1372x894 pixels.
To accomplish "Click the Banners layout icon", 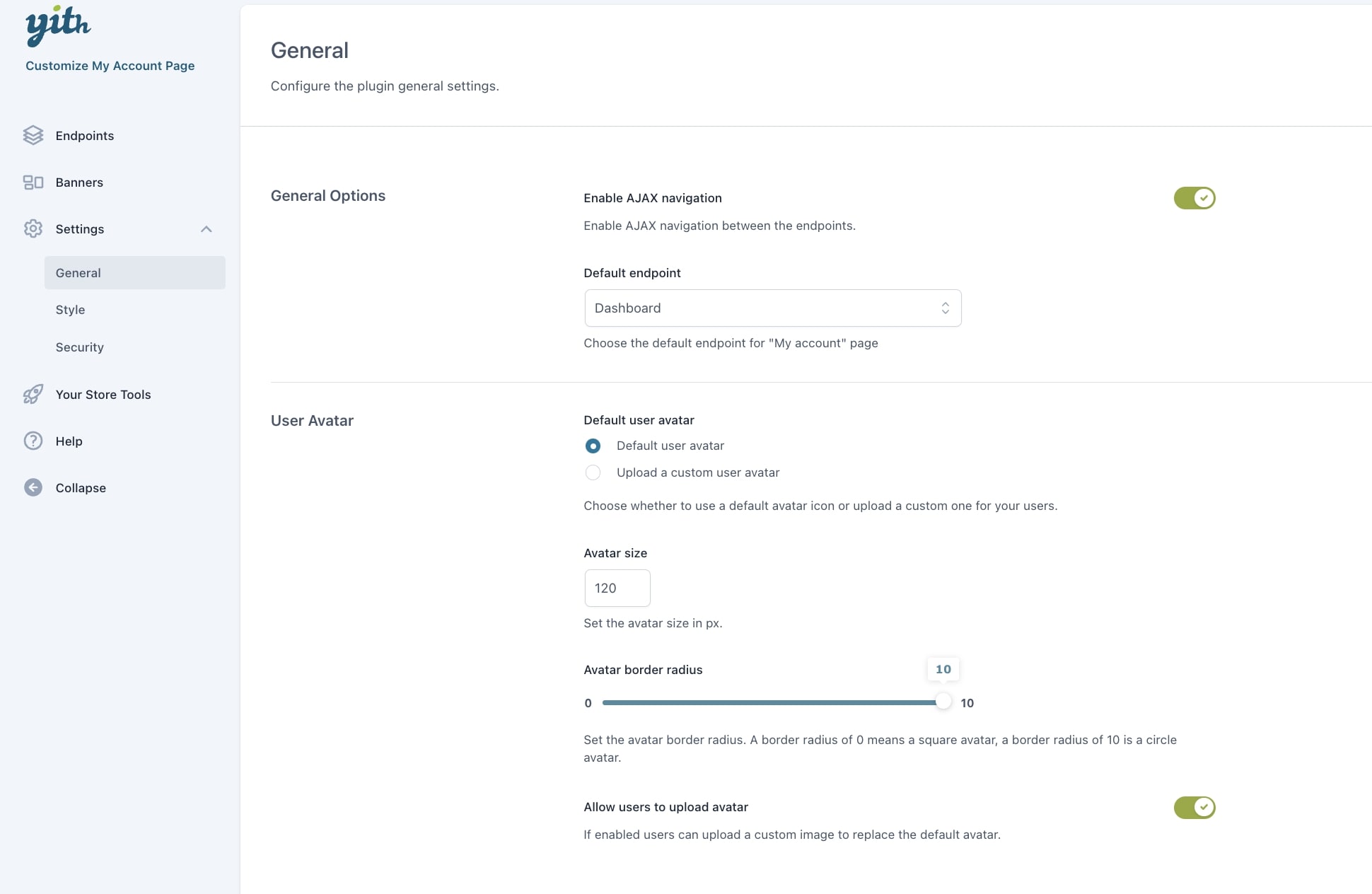I will [x=33, y=182].
